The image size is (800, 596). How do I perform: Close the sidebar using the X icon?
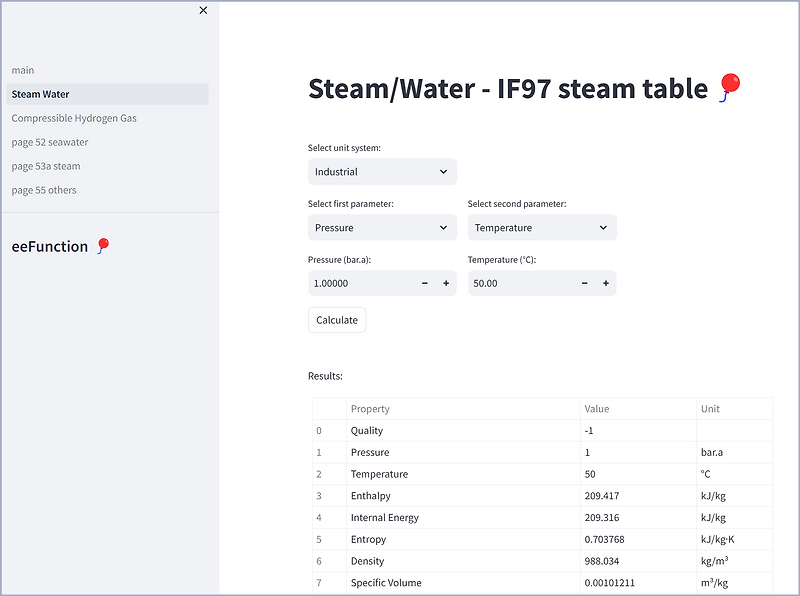pos(203,10)
